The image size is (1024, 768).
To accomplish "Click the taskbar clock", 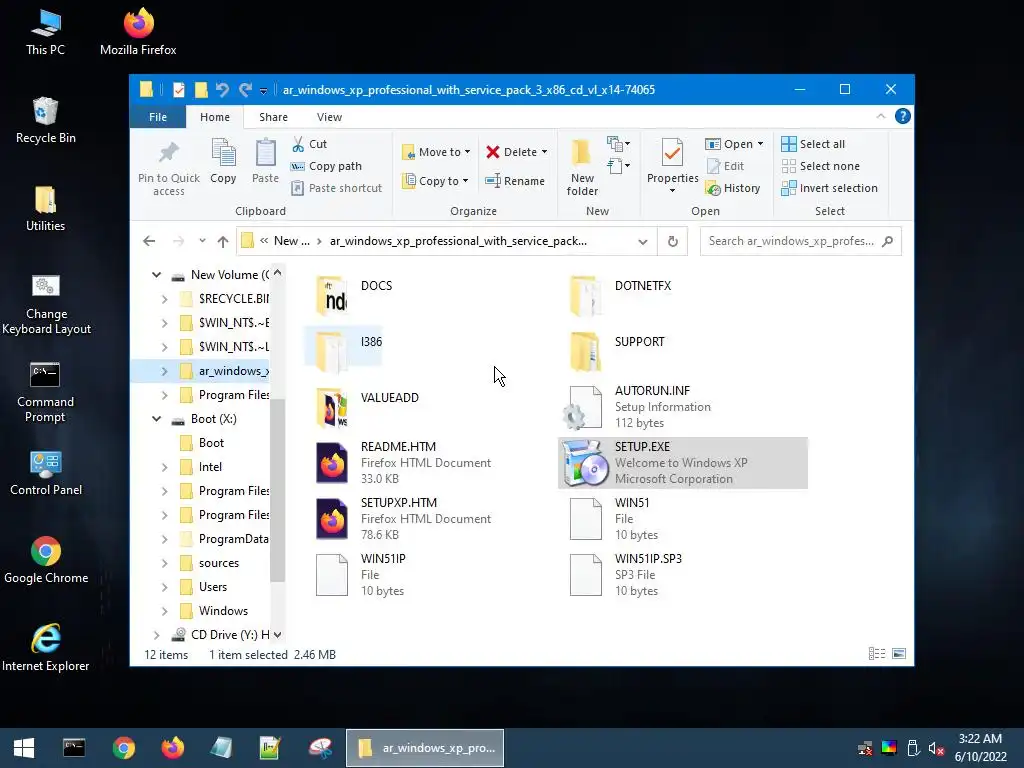I will [x=980, y=748].
